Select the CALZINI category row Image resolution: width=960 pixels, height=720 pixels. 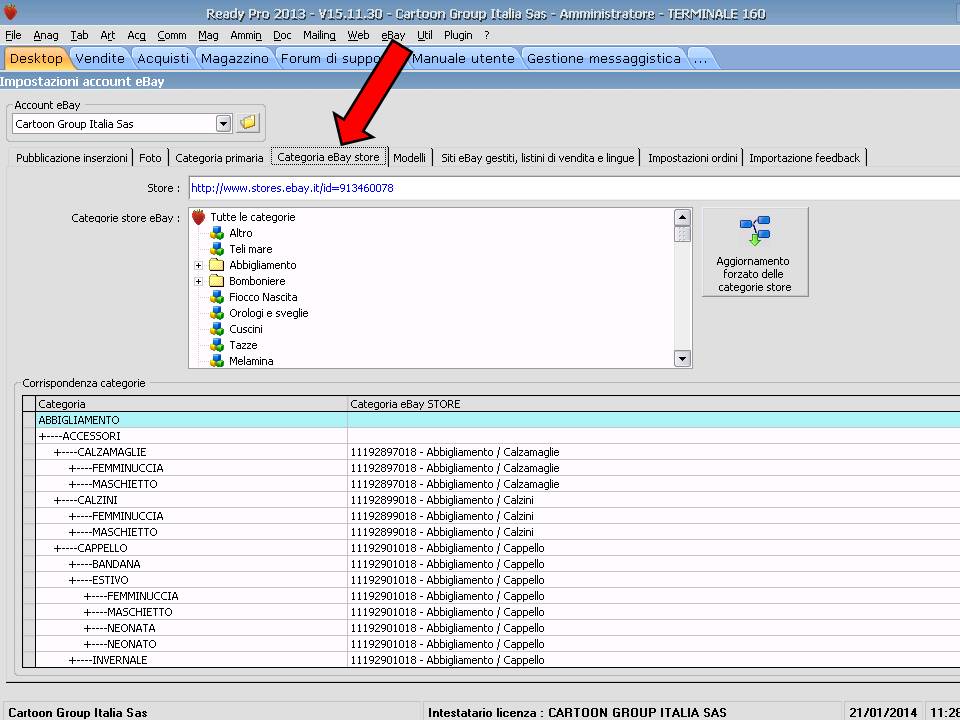(x=497, y=500)
